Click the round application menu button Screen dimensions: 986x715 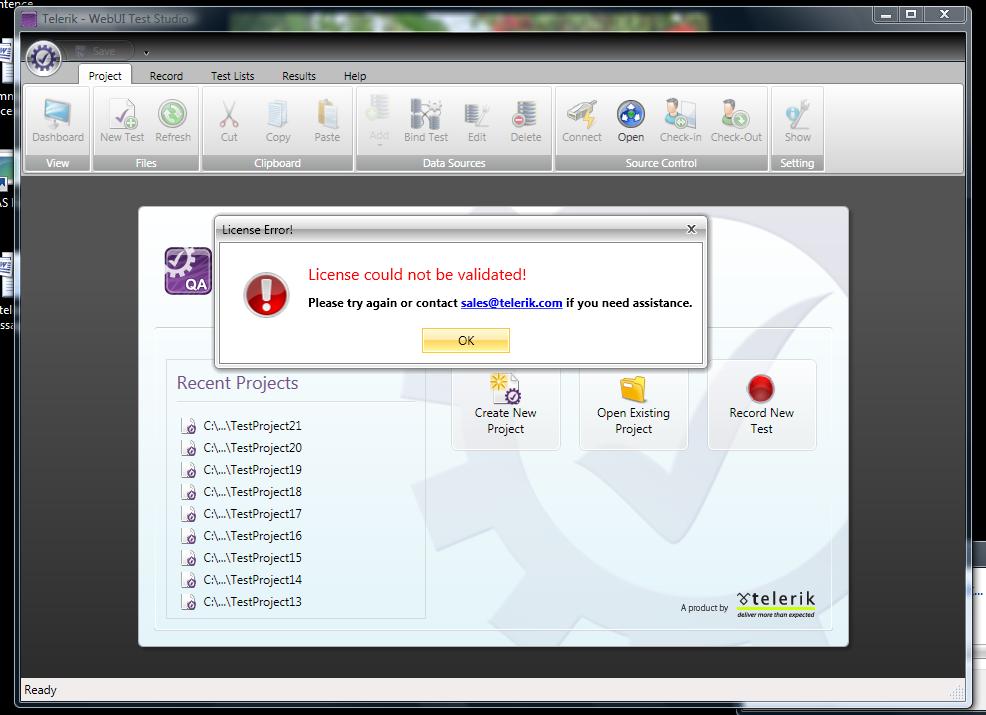(43, 58)
